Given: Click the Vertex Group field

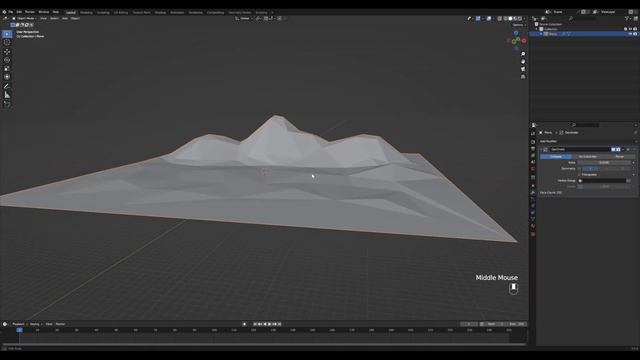Looking at the screenshot, I should 601,180.
